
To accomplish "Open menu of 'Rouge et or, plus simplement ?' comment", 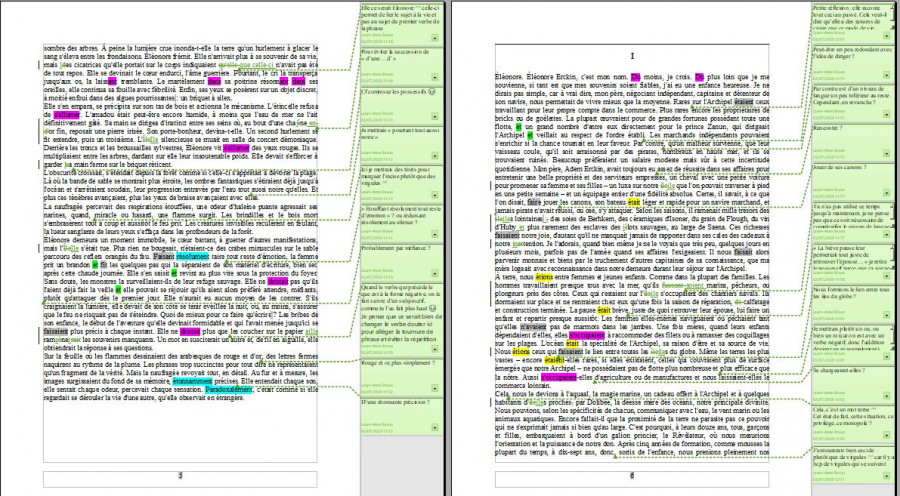I will pos(435,388).
